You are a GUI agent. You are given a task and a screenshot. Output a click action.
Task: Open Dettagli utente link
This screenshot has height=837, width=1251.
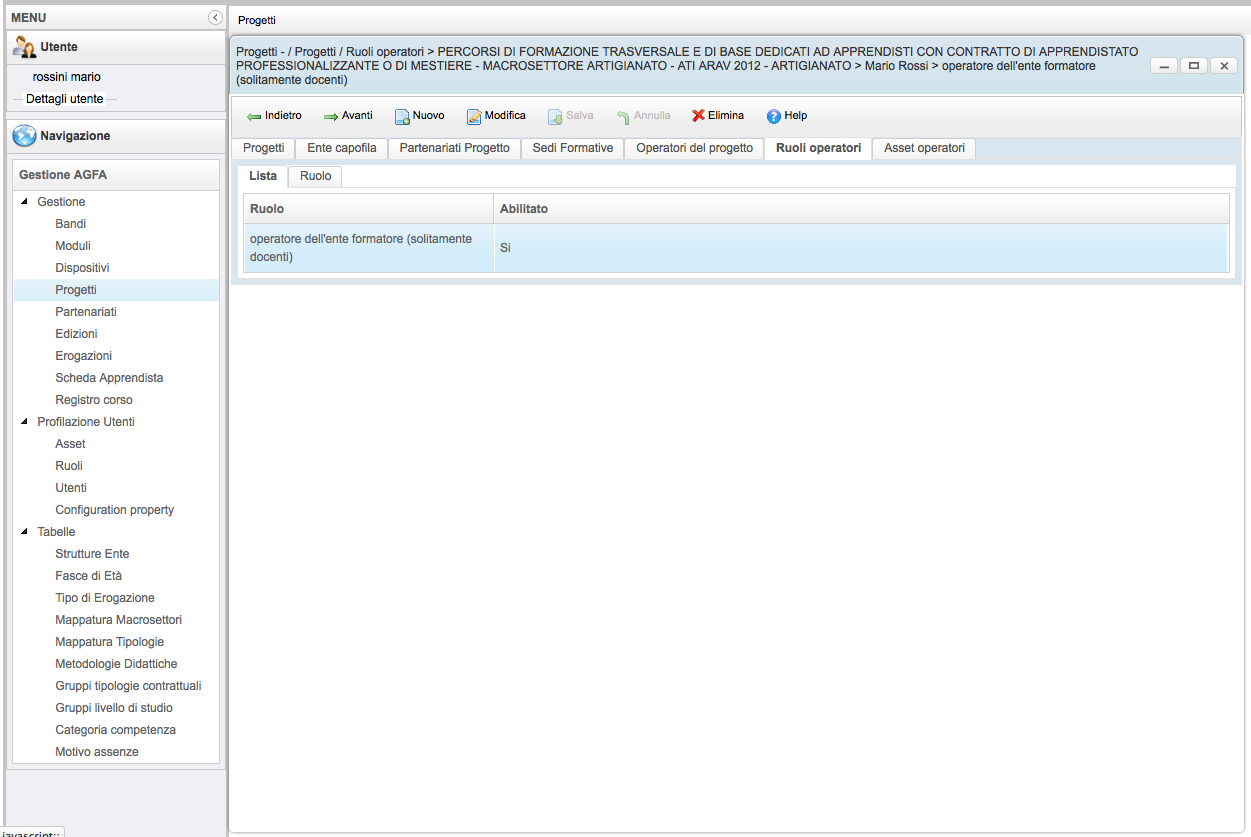click(64, 99)
